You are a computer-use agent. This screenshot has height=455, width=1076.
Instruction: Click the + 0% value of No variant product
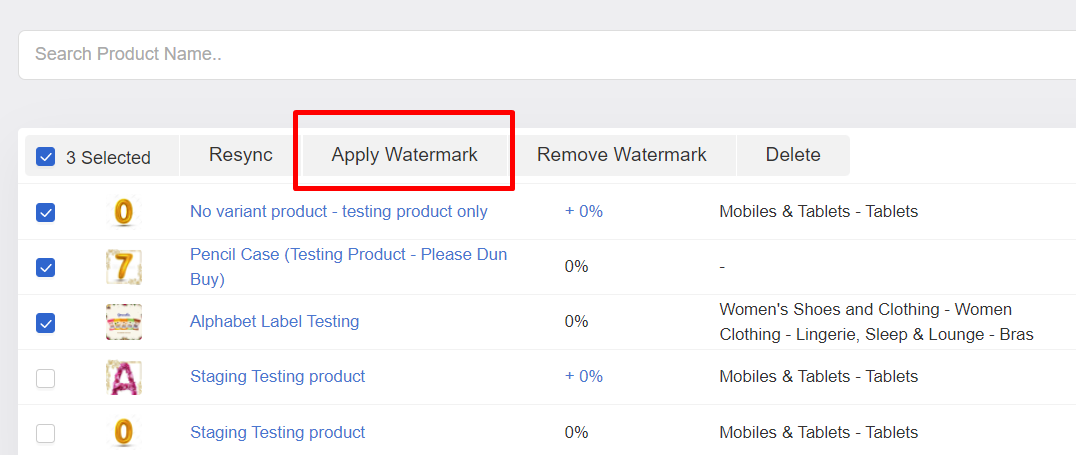click(x=584, y=211)
